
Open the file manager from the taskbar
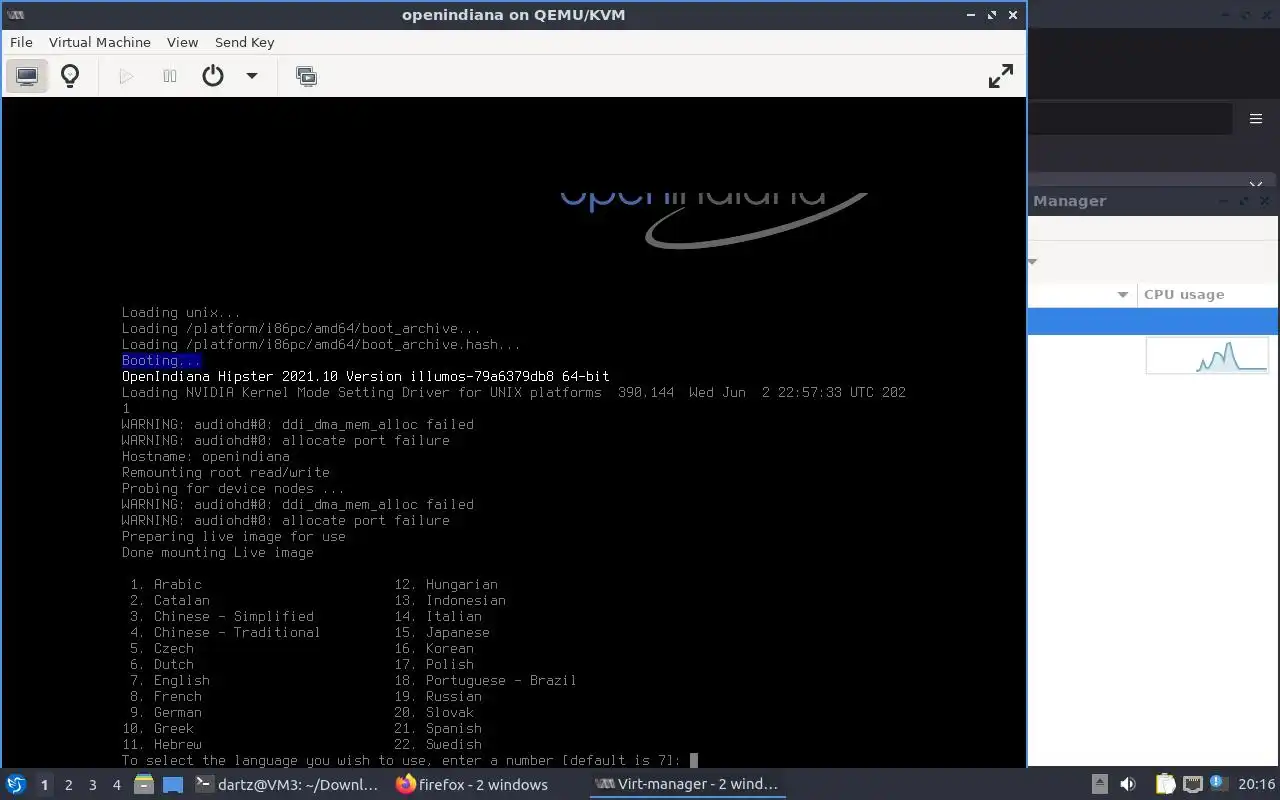coord(144,784)
